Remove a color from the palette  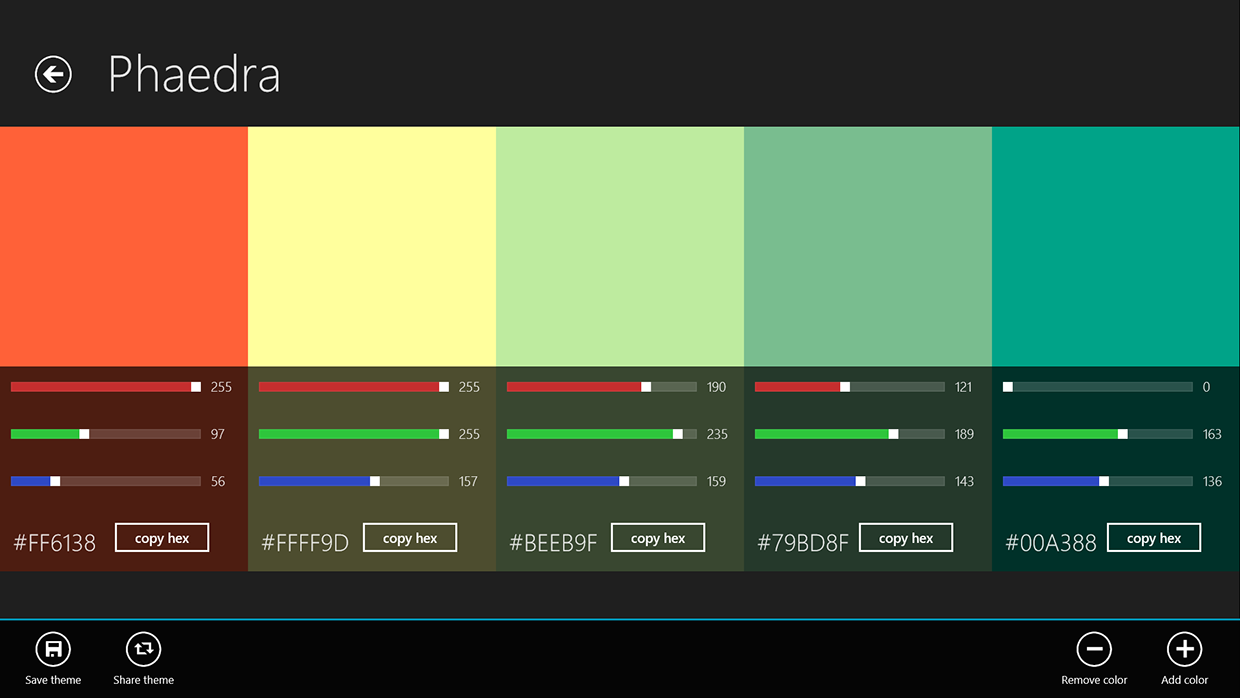tap(1094, 649)
